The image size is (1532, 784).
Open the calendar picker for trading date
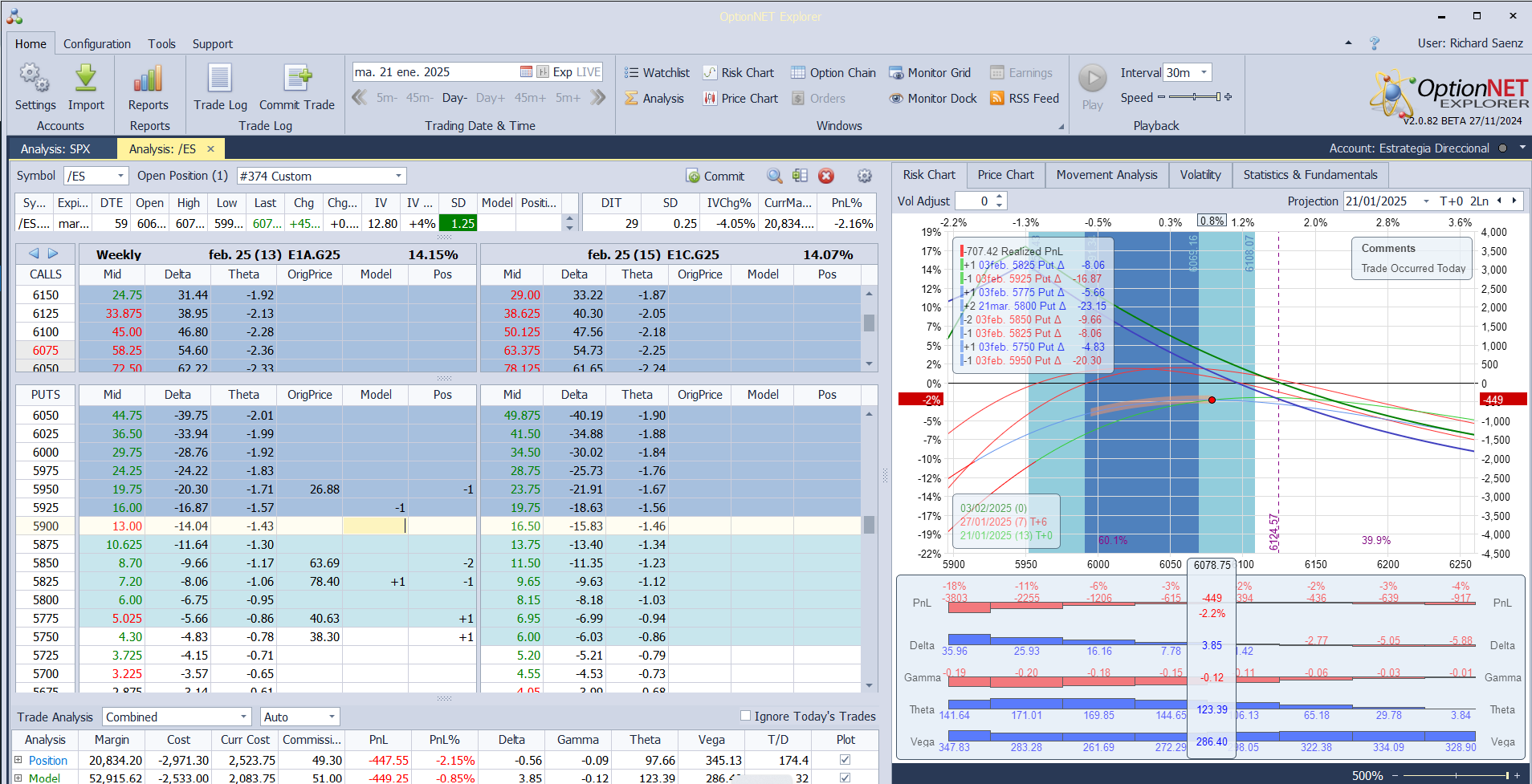(526, 72)
